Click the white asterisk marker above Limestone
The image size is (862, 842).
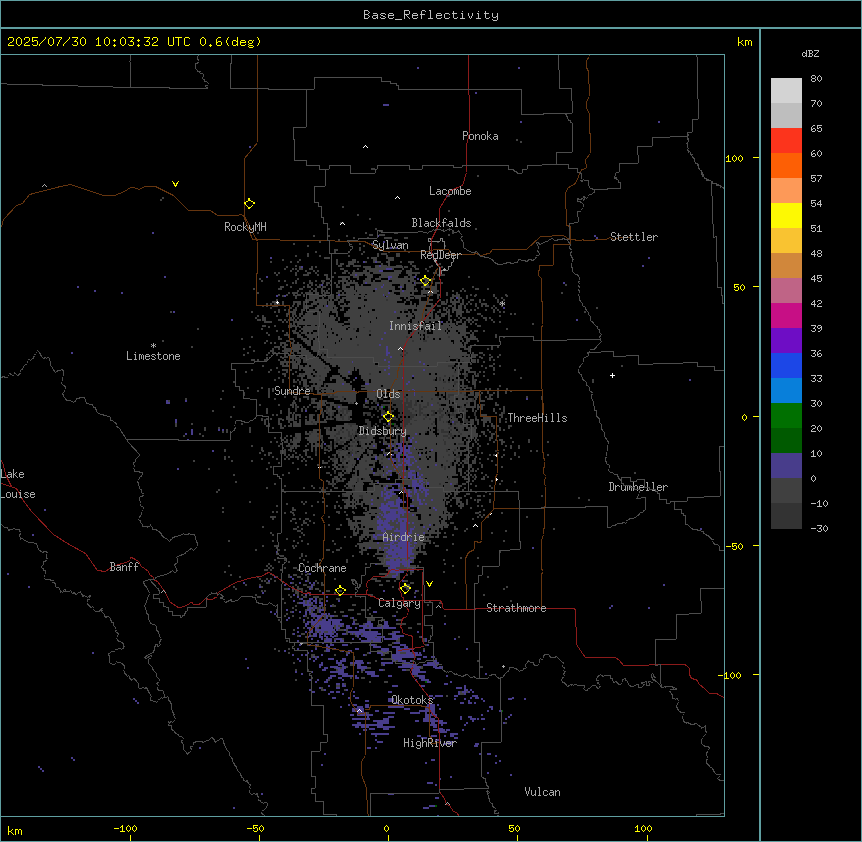pos(153,346)
